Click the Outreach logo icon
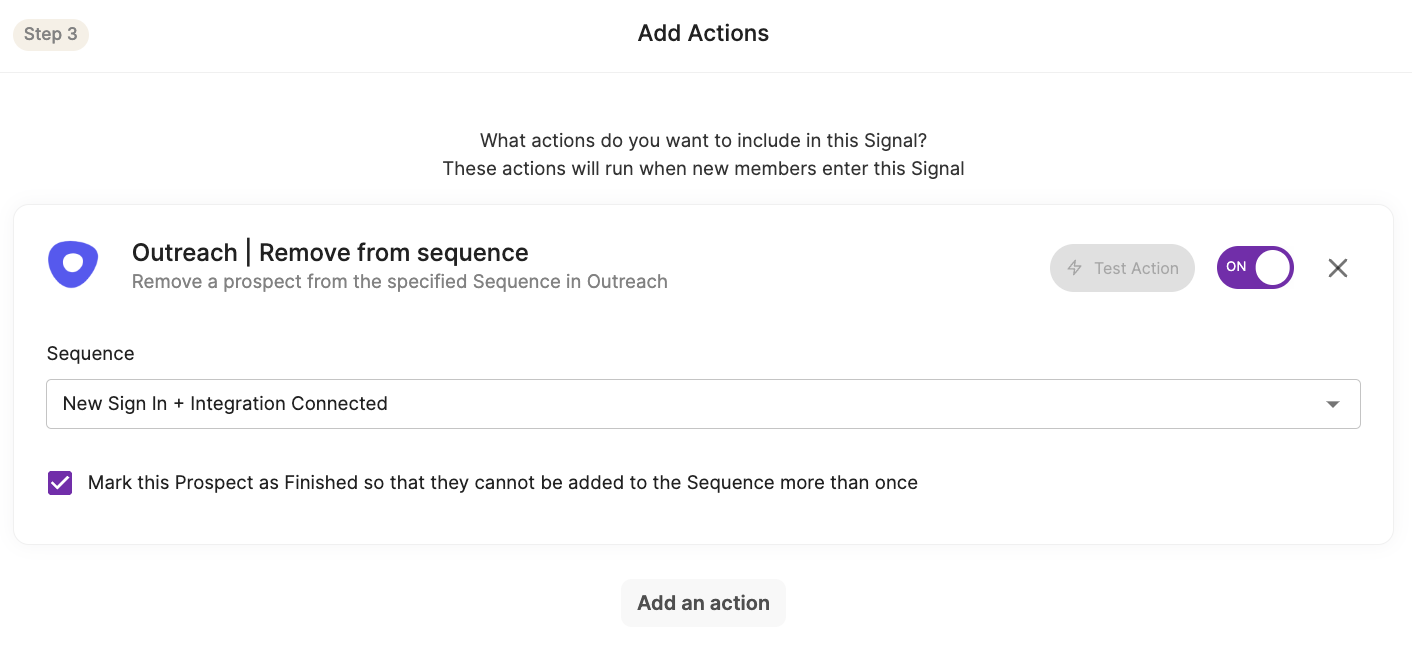The width and height of the screenshot is (1412, 656). pyautogui.click(x=73, y=265)
